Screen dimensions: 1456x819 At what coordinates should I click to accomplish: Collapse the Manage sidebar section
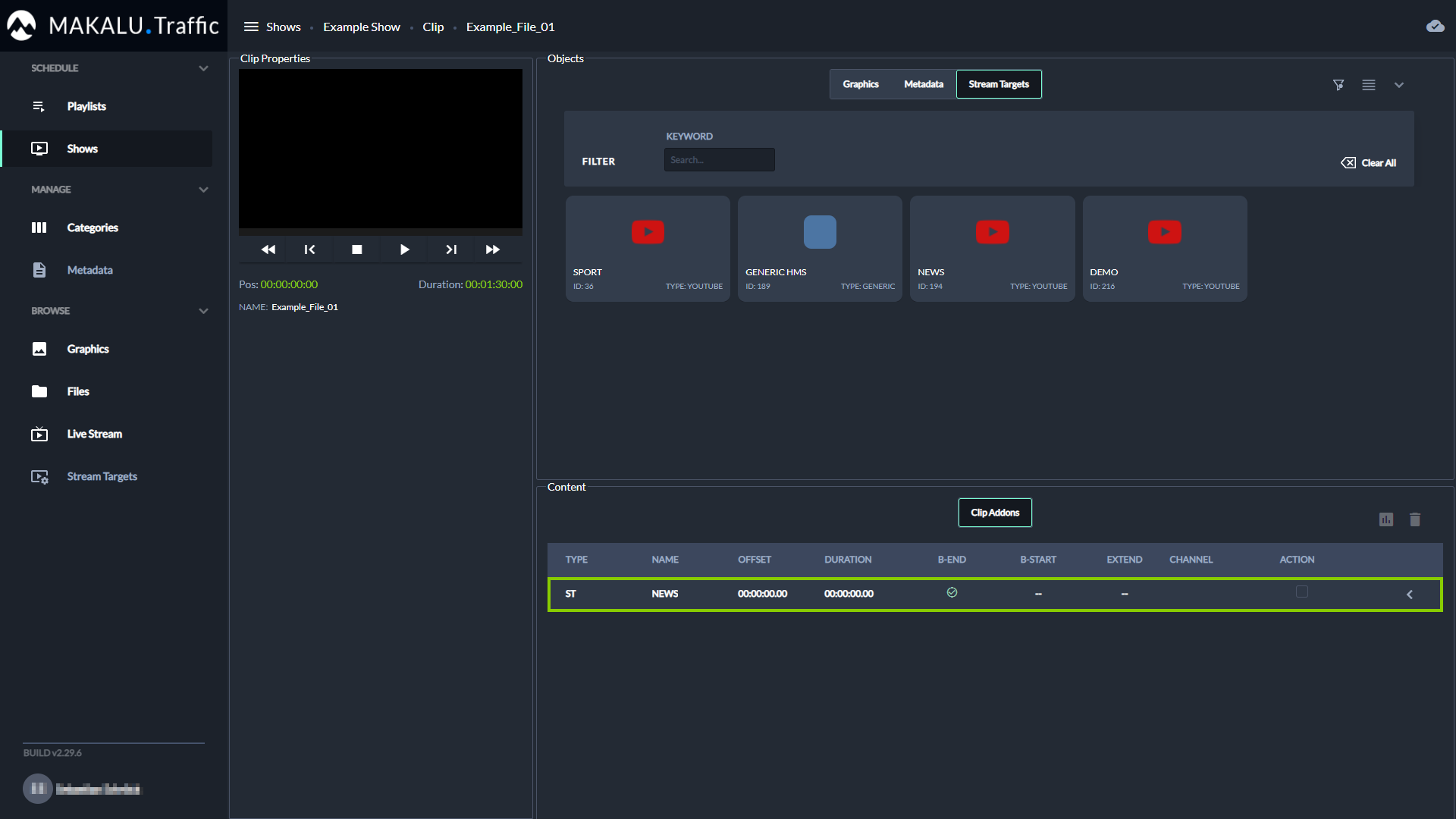coord(203,190)
